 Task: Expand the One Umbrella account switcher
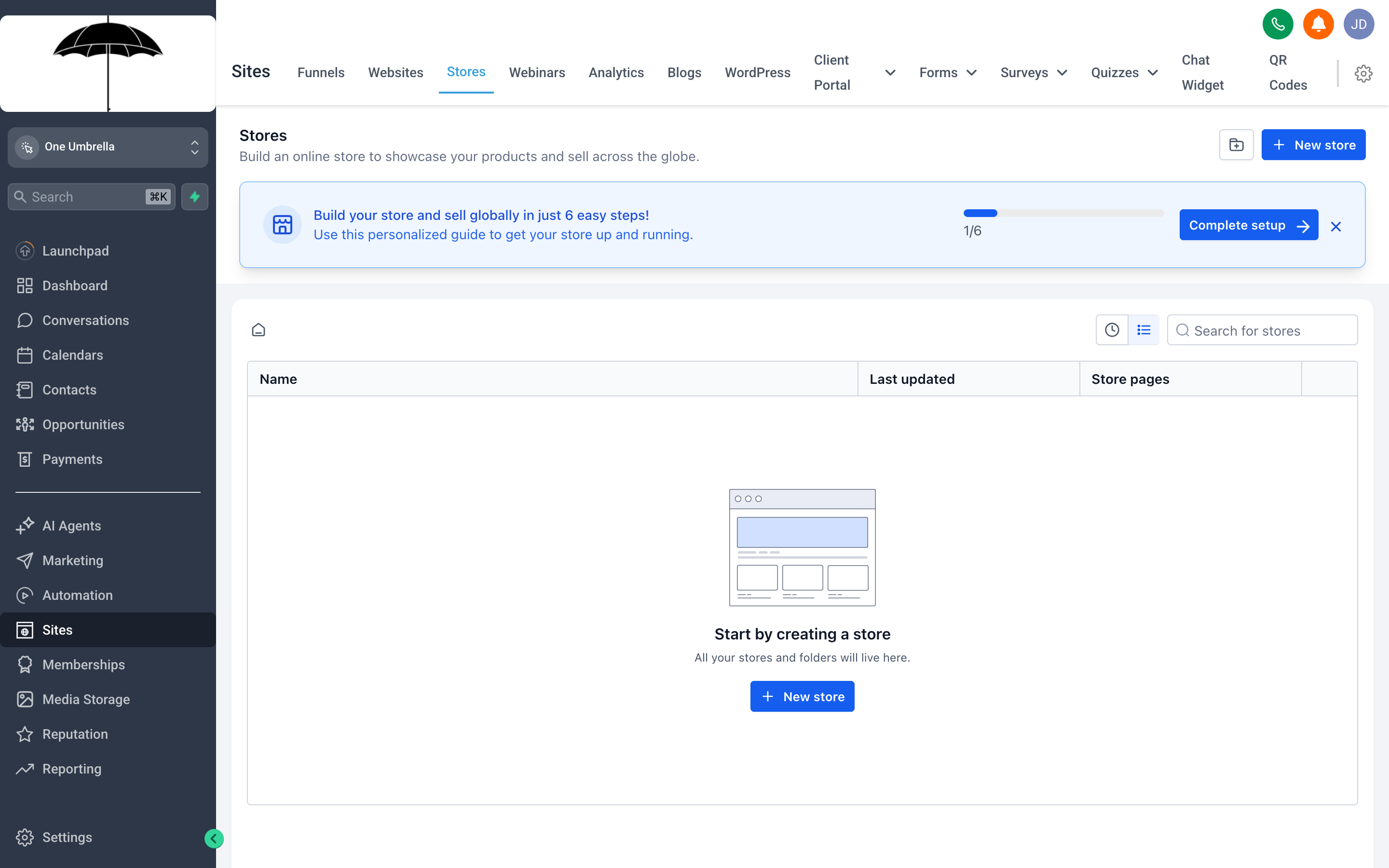click(108, 147)
